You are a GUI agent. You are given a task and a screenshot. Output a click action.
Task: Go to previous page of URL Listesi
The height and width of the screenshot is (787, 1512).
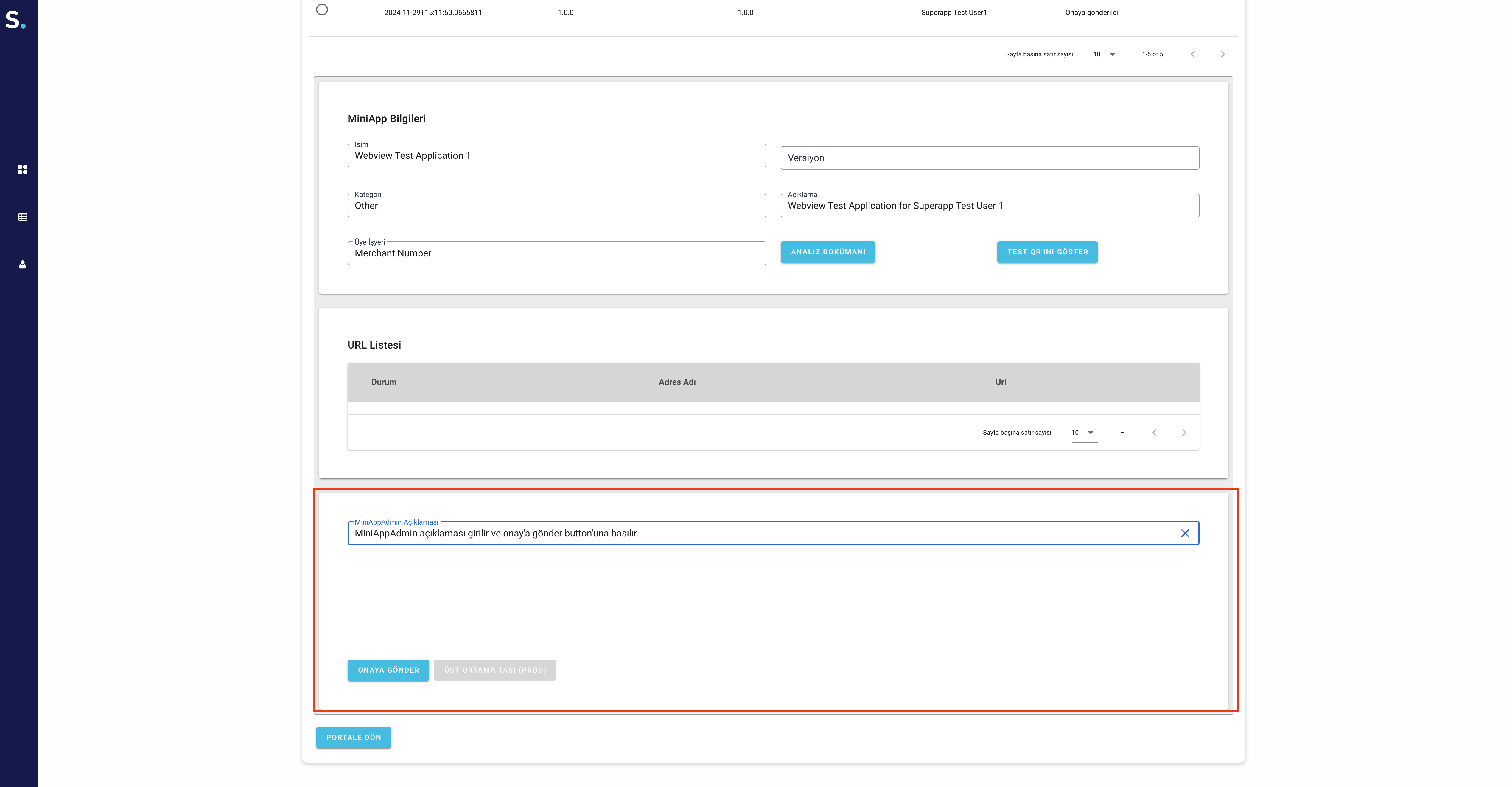[1153, 433]
